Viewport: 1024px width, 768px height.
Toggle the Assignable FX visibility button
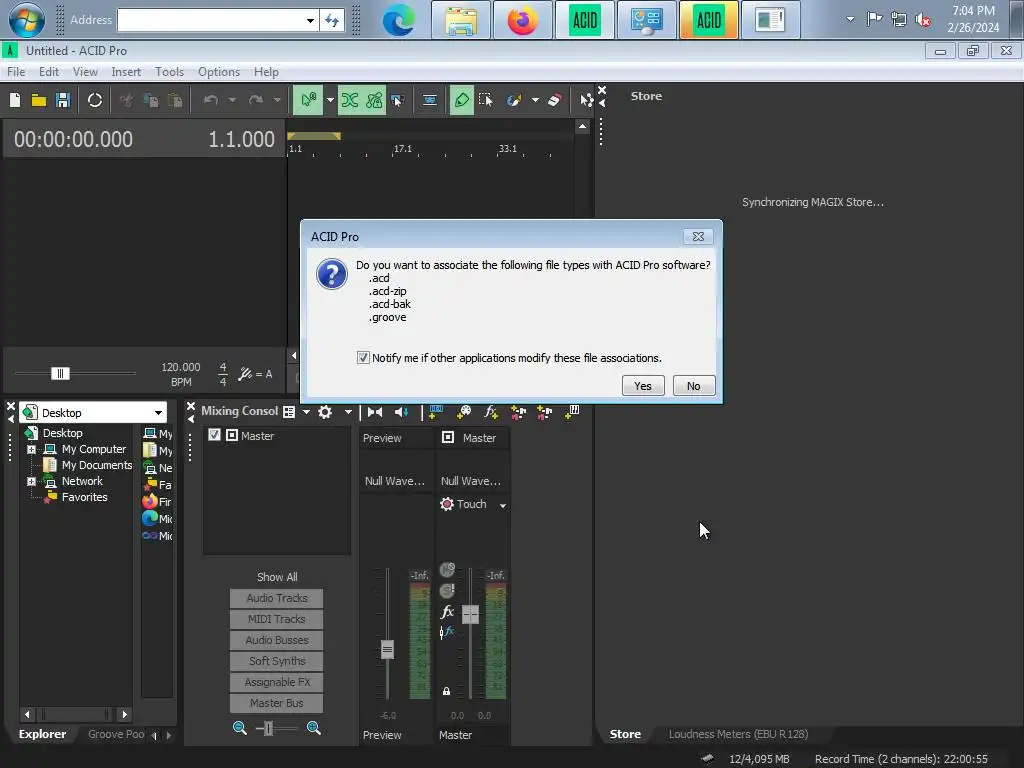[276, 682]
